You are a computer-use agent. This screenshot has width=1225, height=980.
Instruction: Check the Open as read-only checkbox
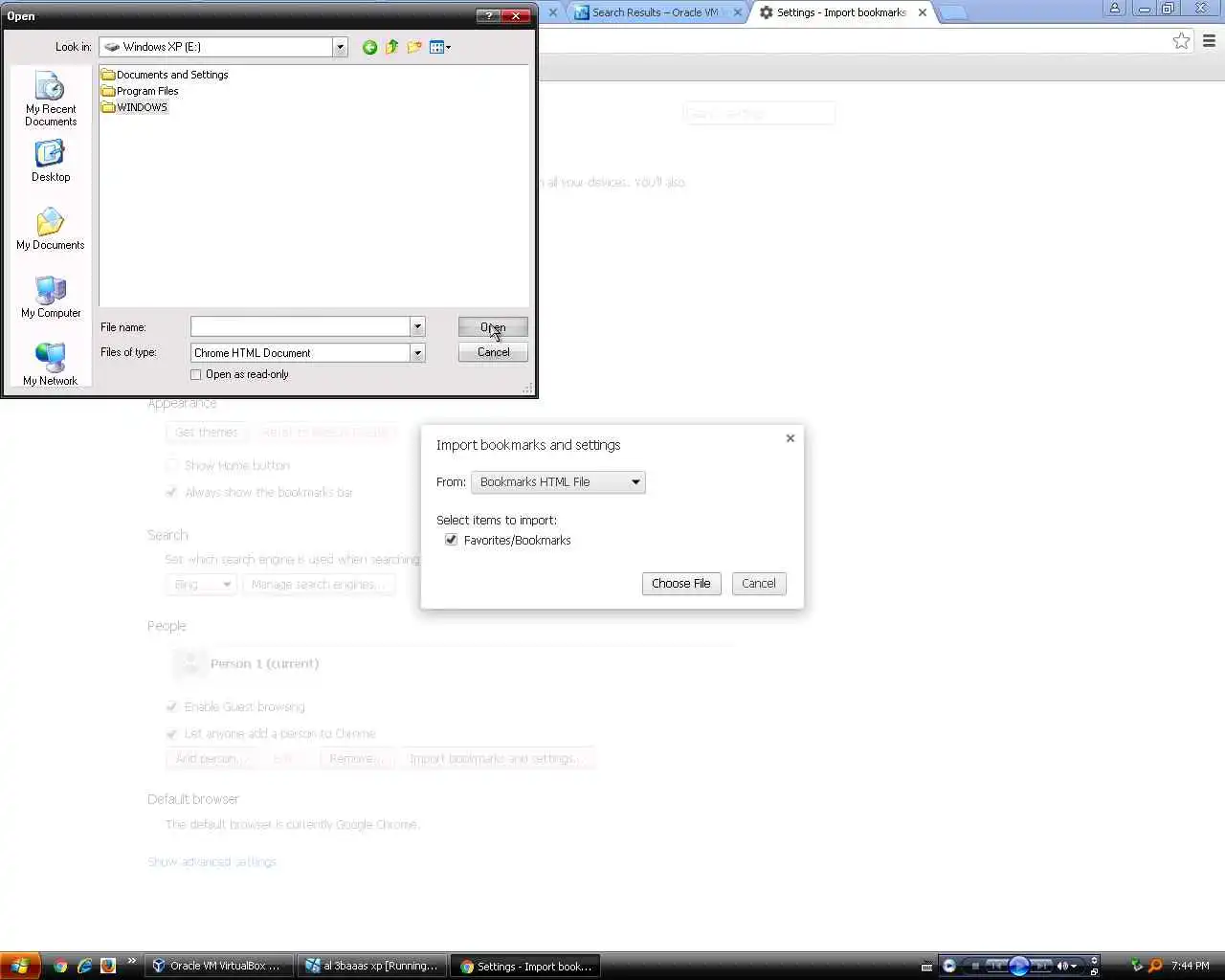point(196,375)
